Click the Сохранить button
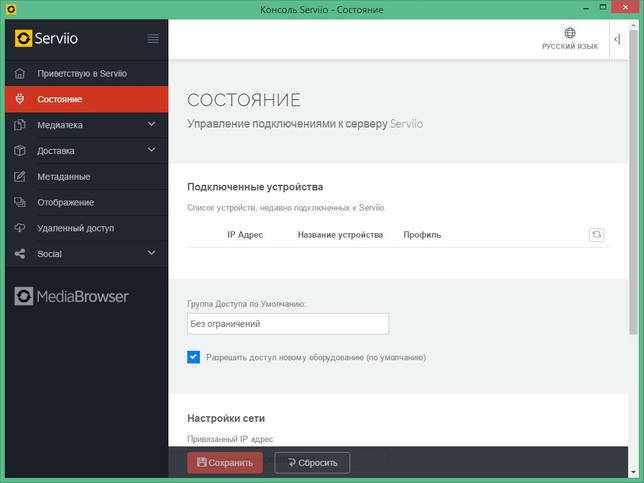 click(x=225, y=463)
